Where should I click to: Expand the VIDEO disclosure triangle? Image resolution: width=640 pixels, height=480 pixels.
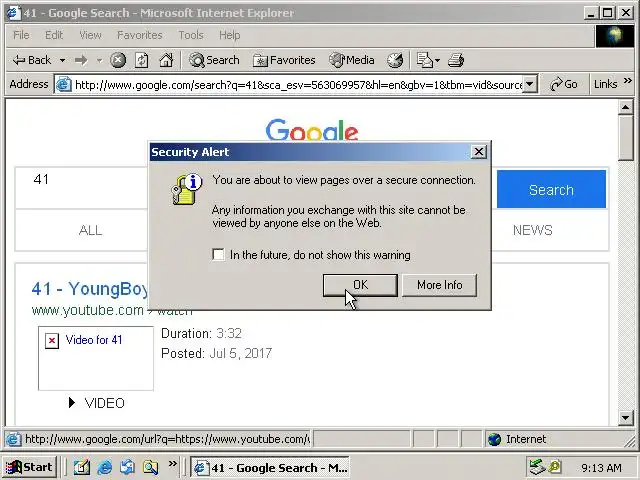pyautogui.click(x=72, y=403)
